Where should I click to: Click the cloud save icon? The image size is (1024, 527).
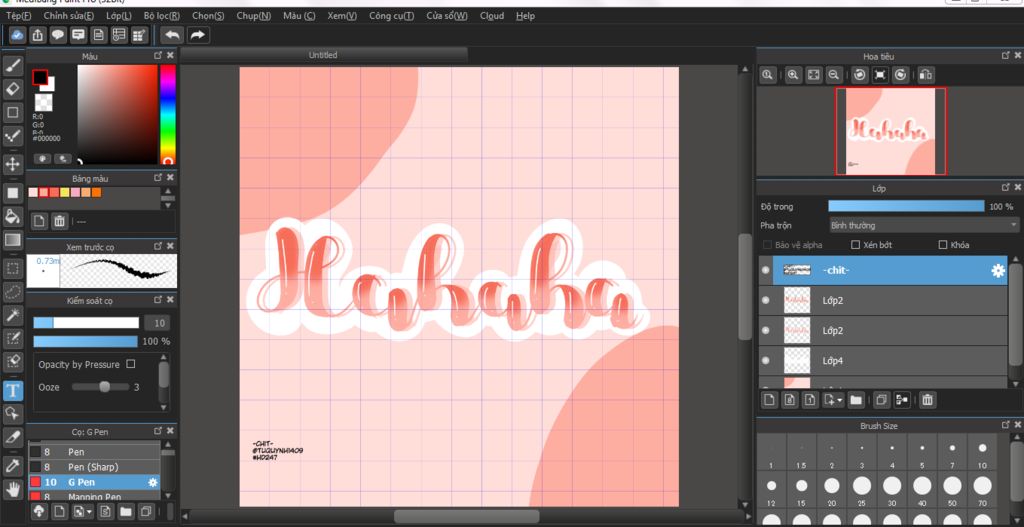point(18,35)
